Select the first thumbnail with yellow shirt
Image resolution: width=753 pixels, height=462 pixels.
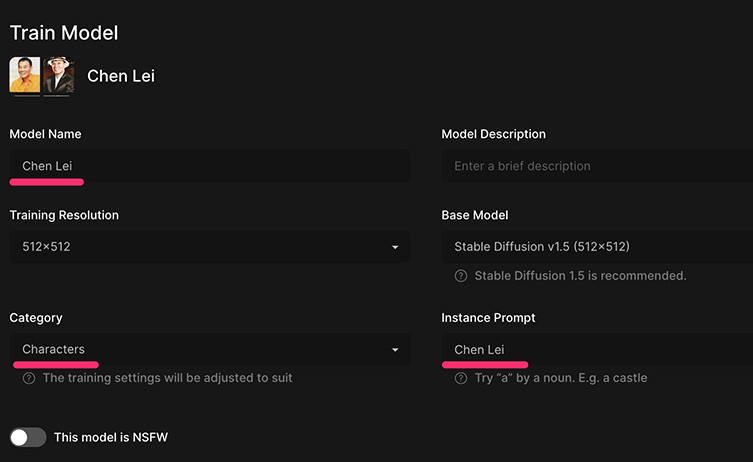tap(25, 76)
